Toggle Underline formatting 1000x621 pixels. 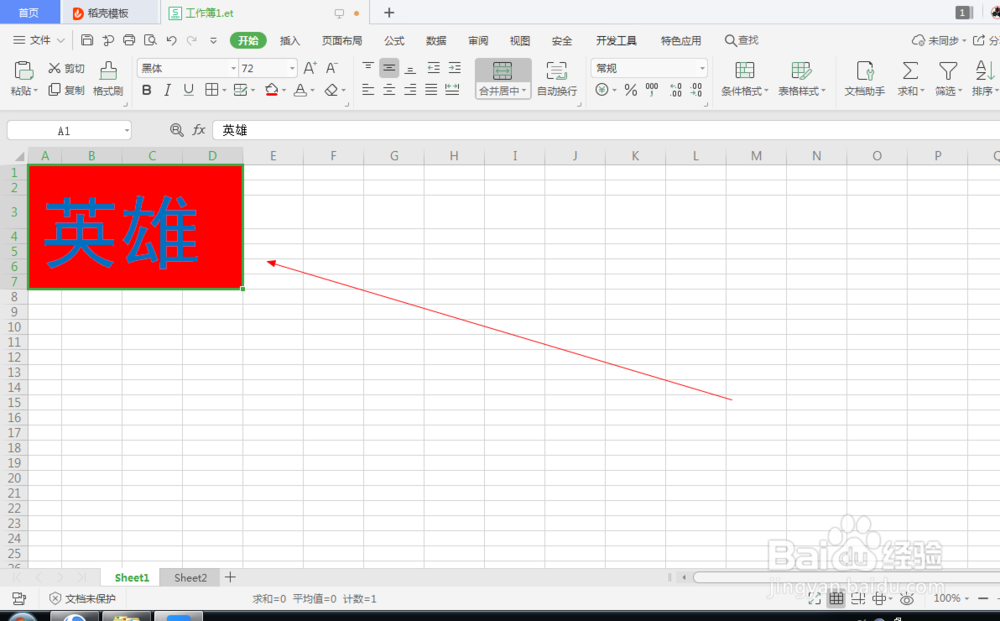188,90
